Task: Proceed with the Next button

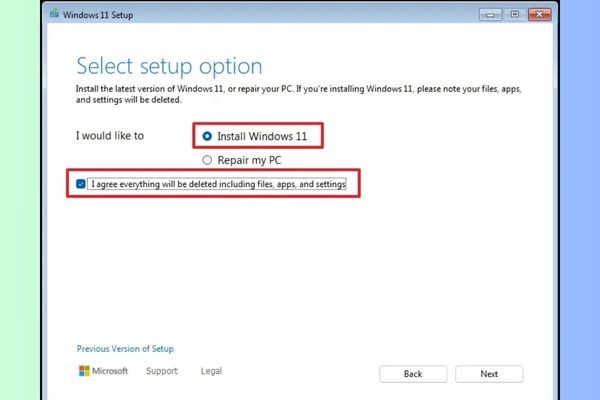Action: click(489, 374)
